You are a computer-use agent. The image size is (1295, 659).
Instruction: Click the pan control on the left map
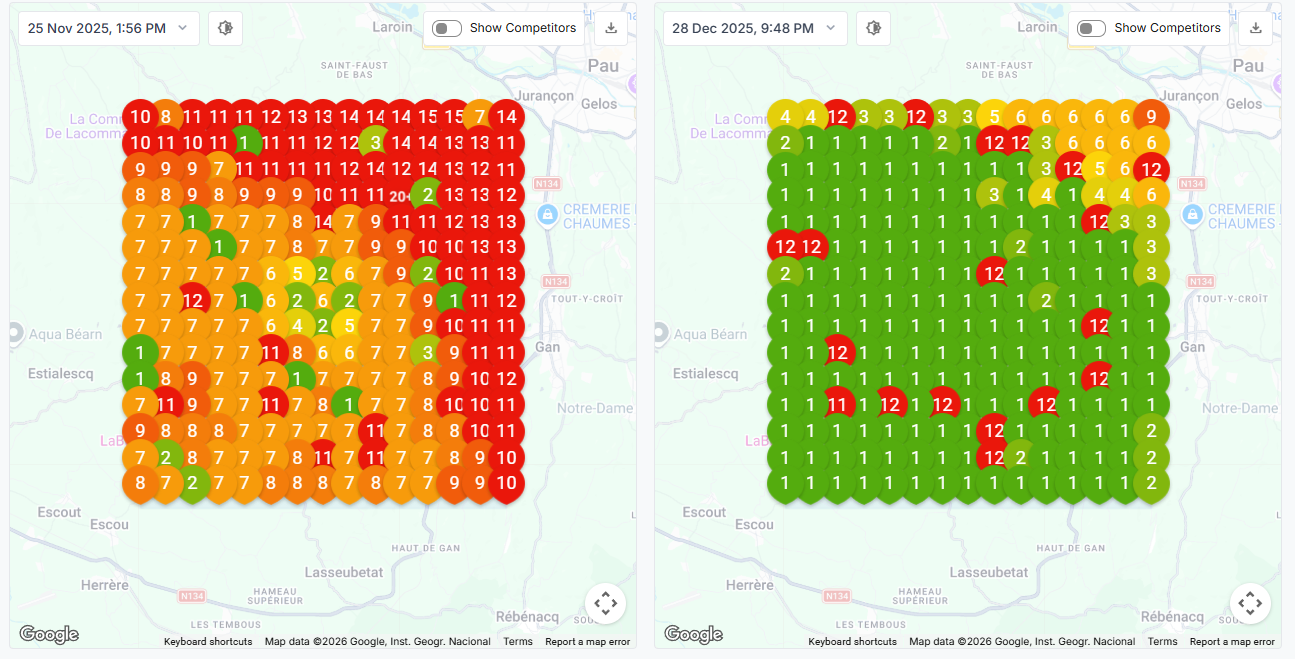coord(605,603)
